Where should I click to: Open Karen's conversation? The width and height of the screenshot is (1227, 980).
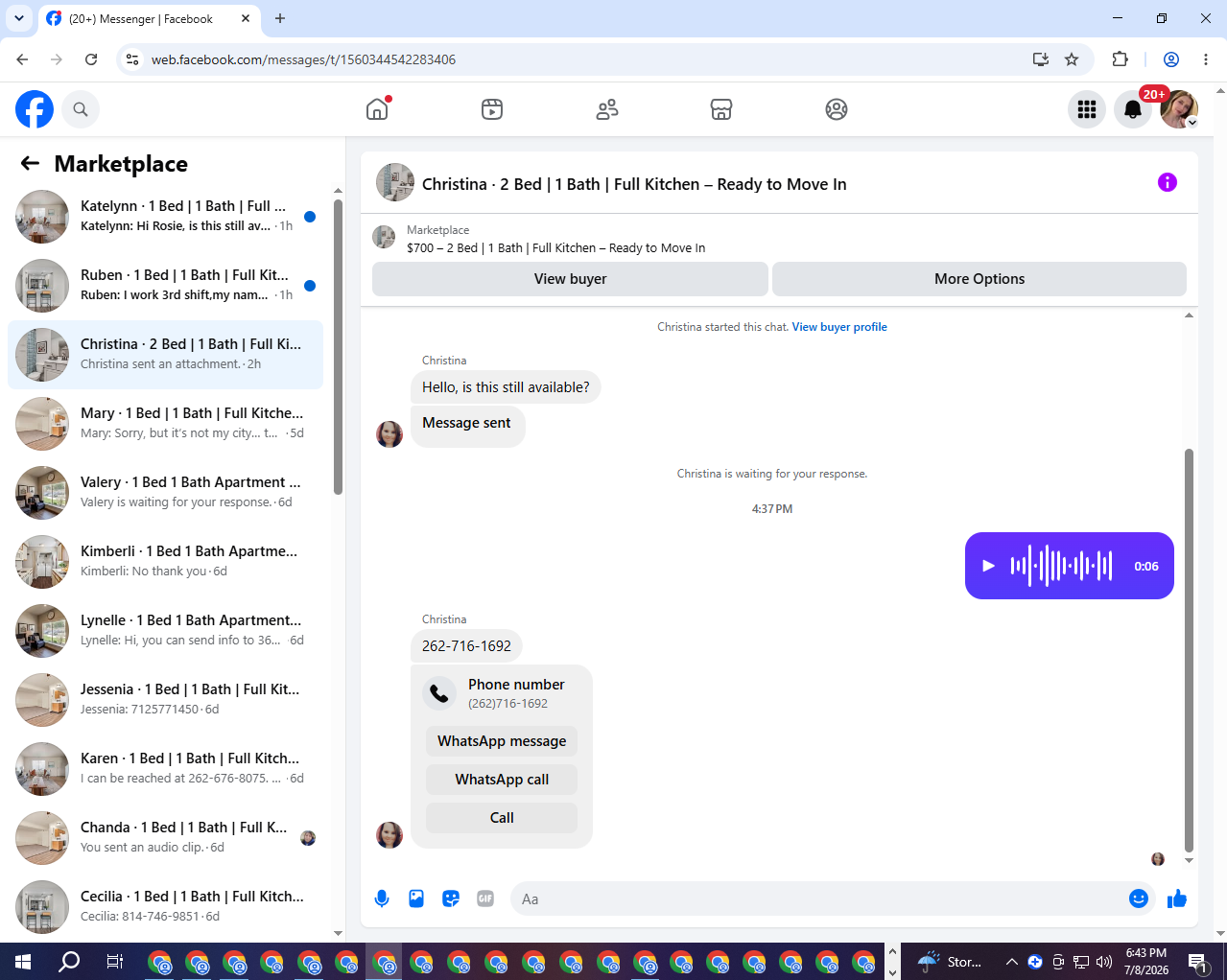coord(165,769)
